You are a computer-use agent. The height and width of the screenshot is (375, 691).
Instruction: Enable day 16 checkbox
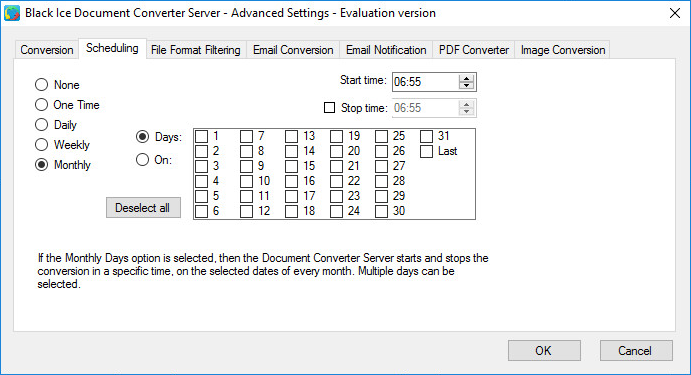[291, 181]
